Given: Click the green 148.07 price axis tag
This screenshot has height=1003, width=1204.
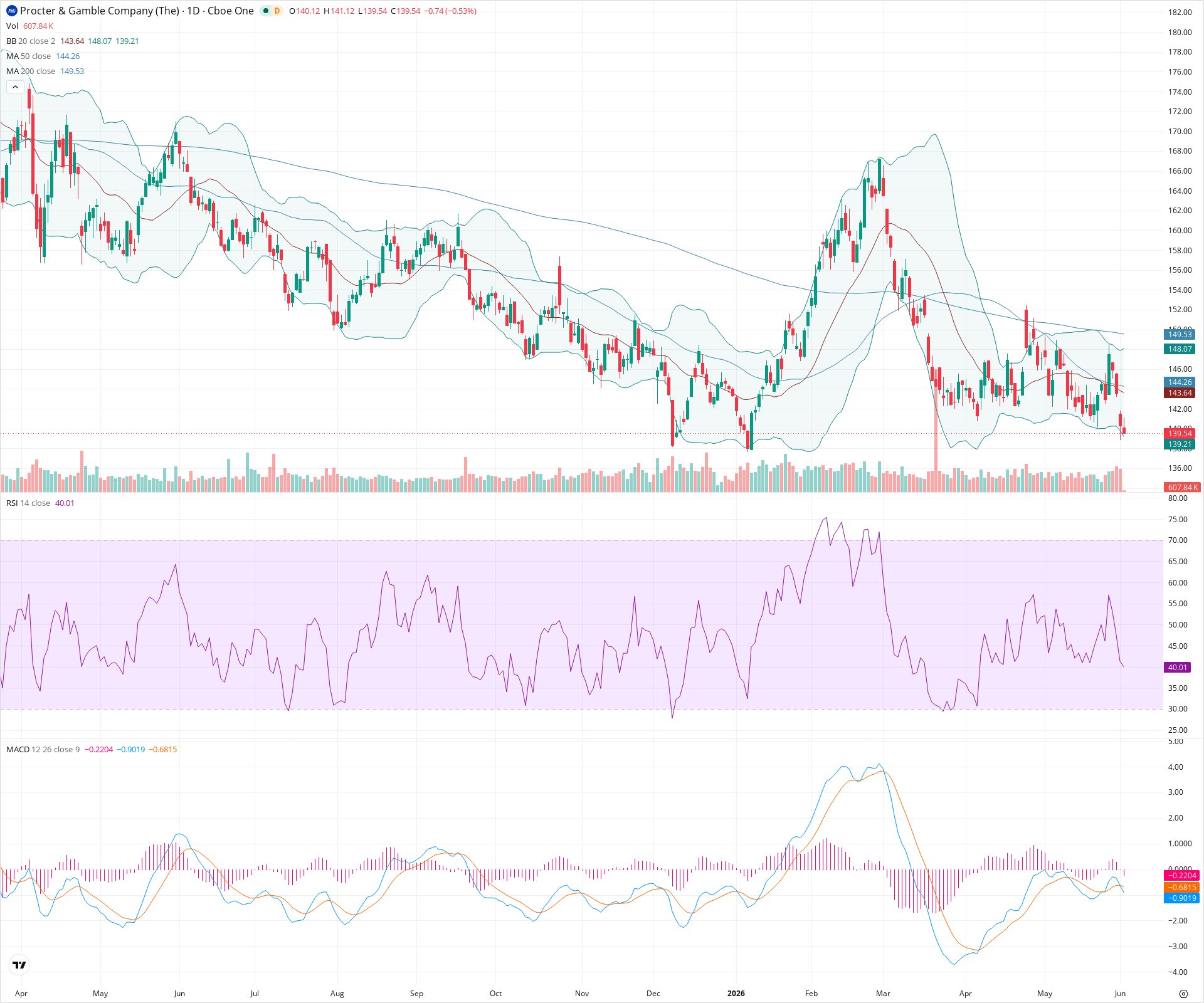Looking at the screenshot, I should click(x=1180, y=349).
